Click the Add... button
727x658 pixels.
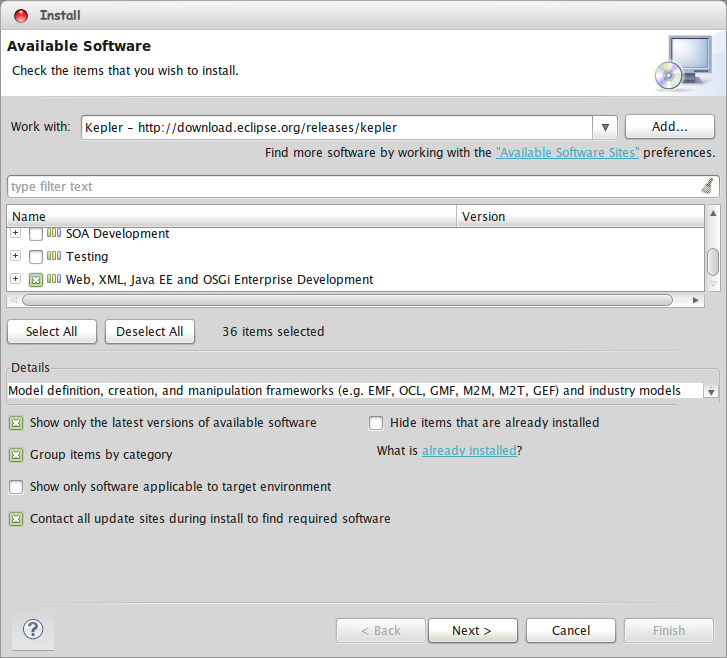coord(670,127)
